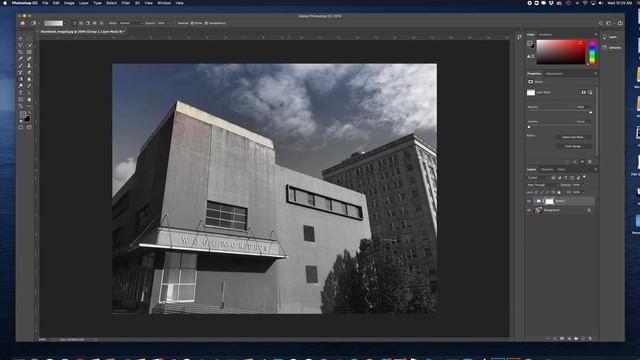The image size is (640, 360).
Task: Open the gradient picker dropdown arrow
Action: tap(64, 23)
